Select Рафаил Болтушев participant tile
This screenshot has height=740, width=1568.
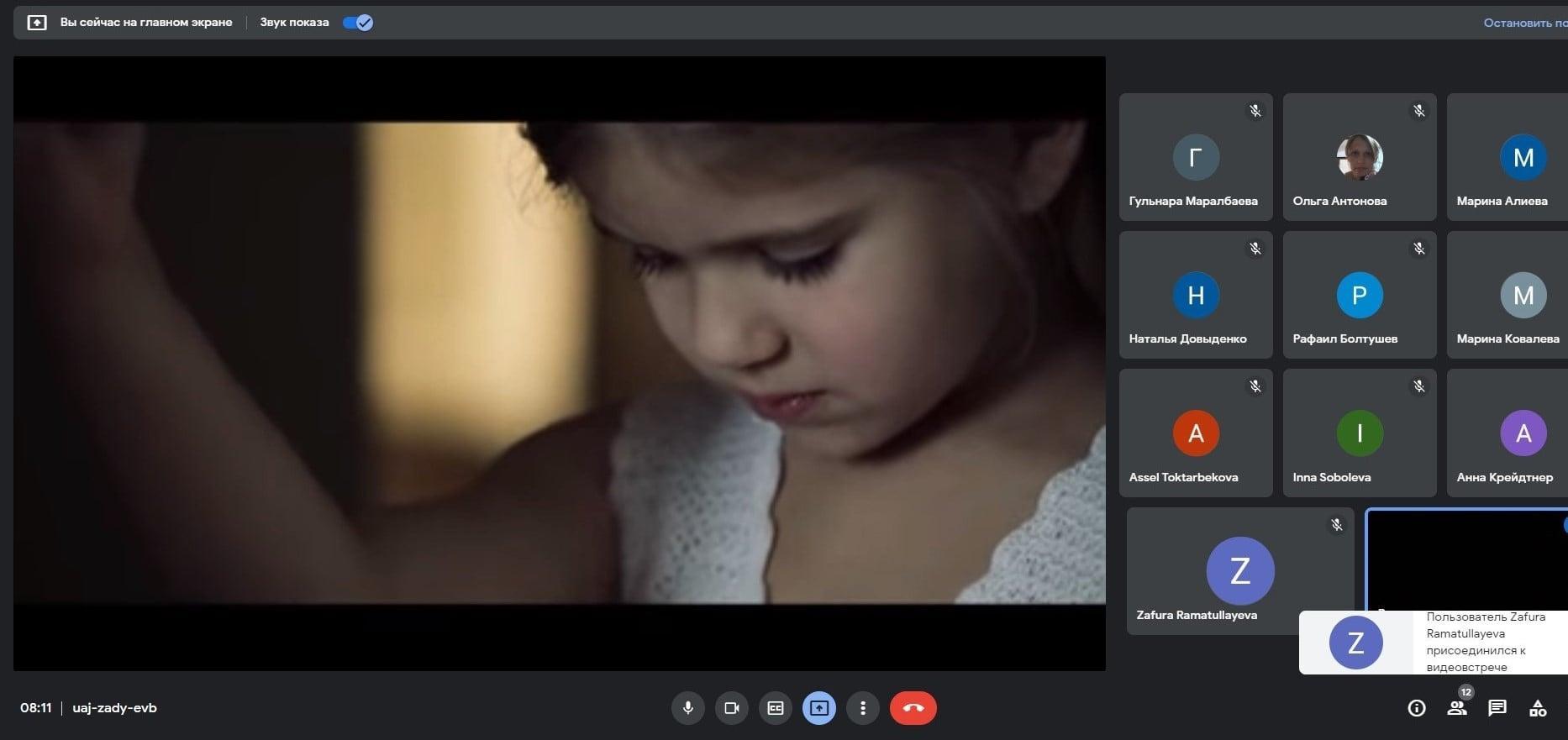coord(1359,295)
